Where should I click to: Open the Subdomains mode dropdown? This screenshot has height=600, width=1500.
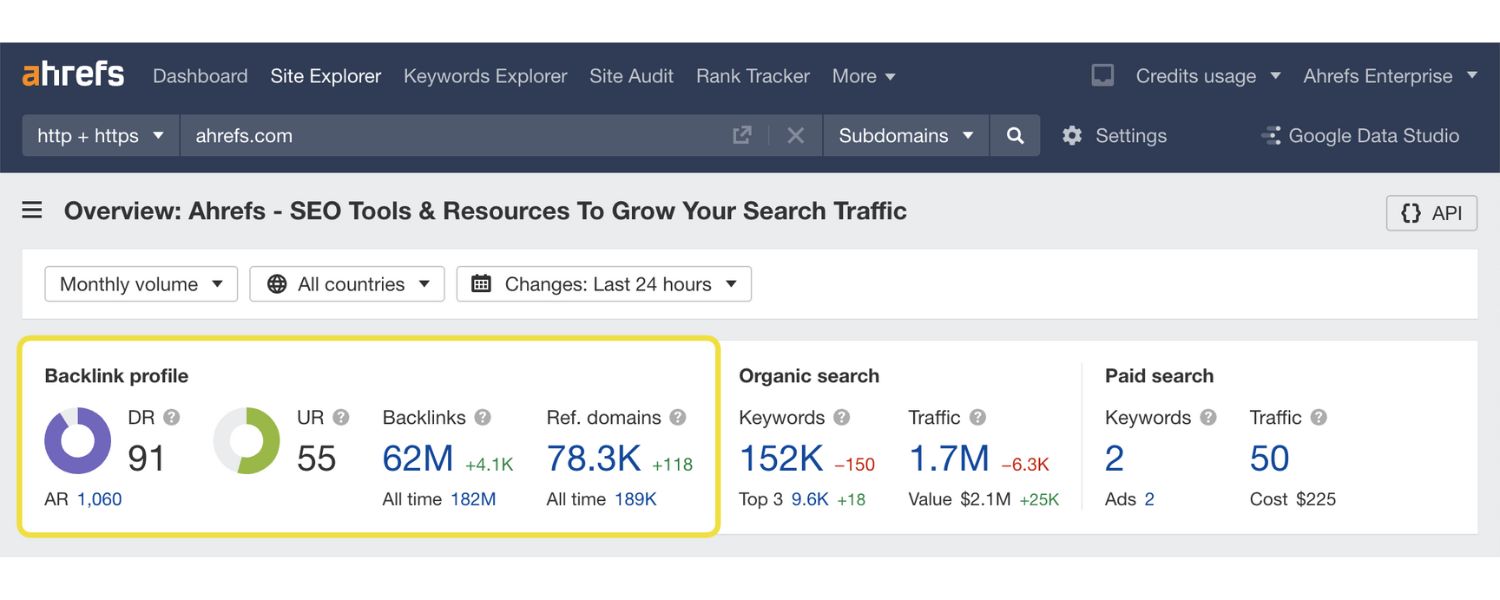[905, 135]
